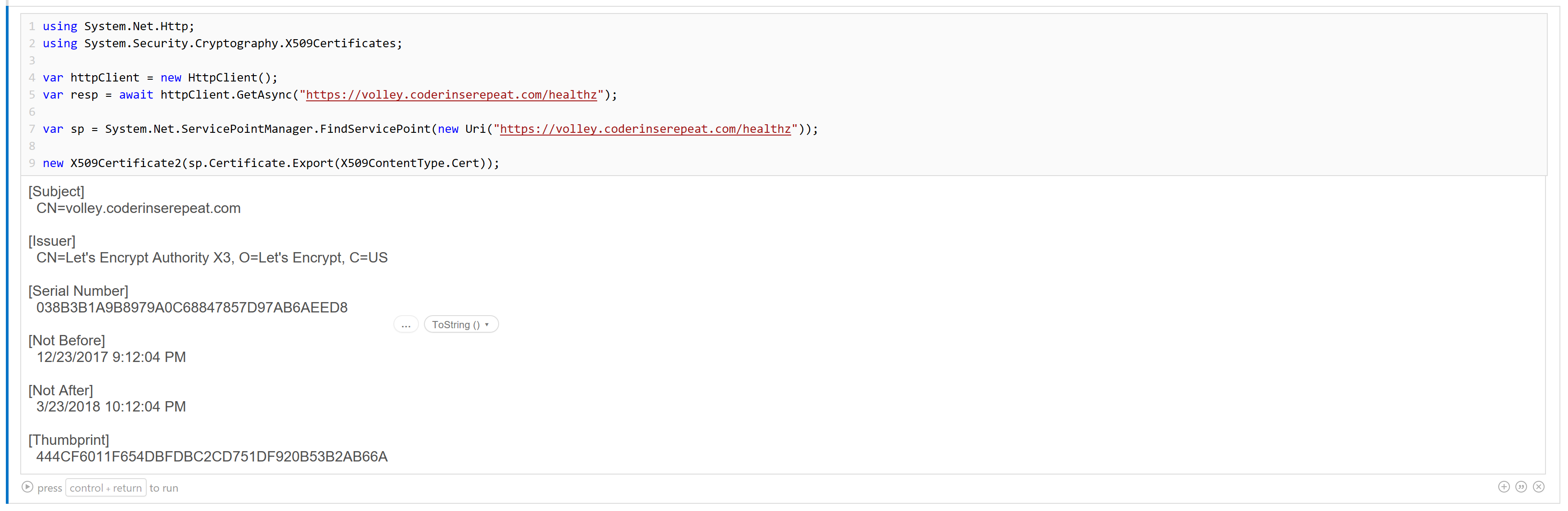Click line number 1 in the gutter

coord(32,26)
